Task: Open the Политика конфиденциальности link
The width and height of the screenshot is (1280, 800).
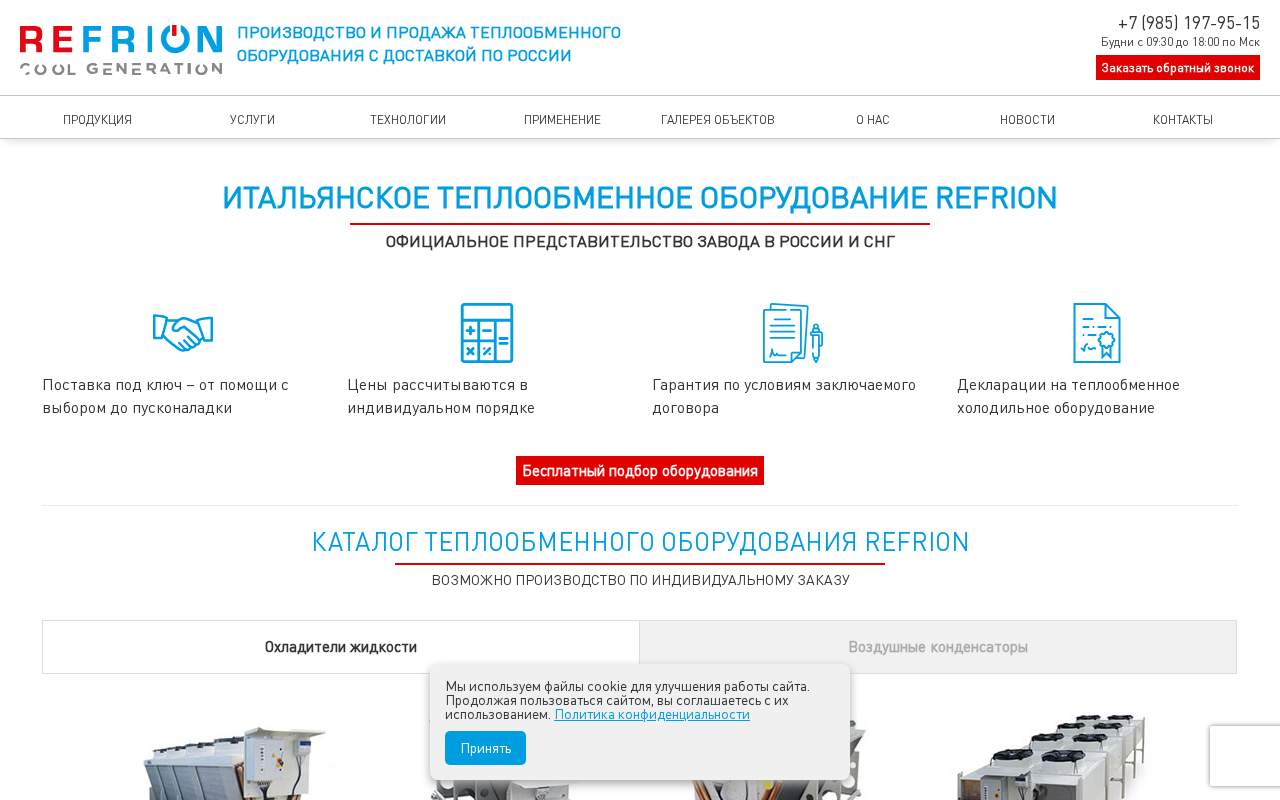Action: [x=652, y=715]
